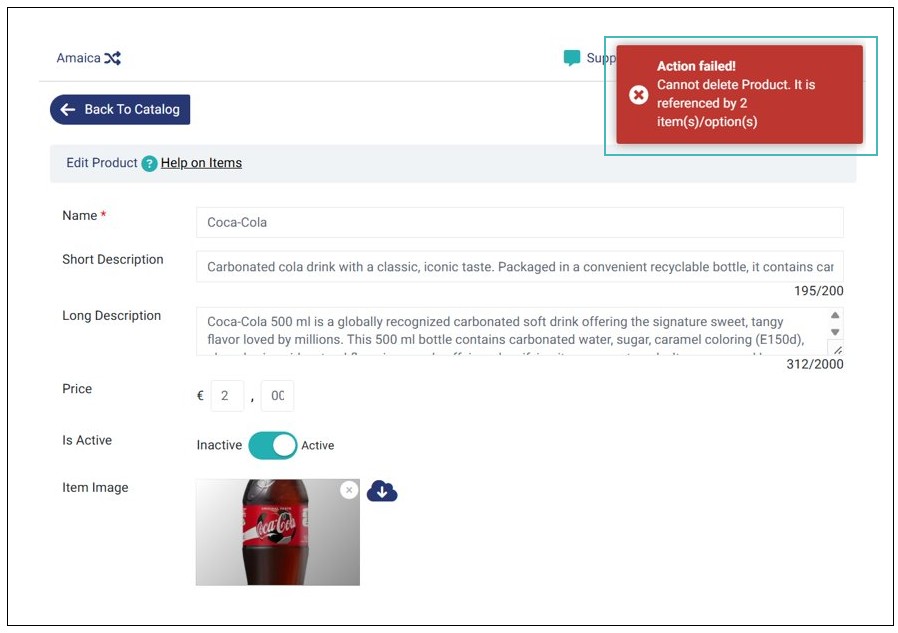Image resolution: width=898 pixels, height=633 pixels.
Task: Click the Coca-Cola bottle thumbnail
Action: point(278,532)
